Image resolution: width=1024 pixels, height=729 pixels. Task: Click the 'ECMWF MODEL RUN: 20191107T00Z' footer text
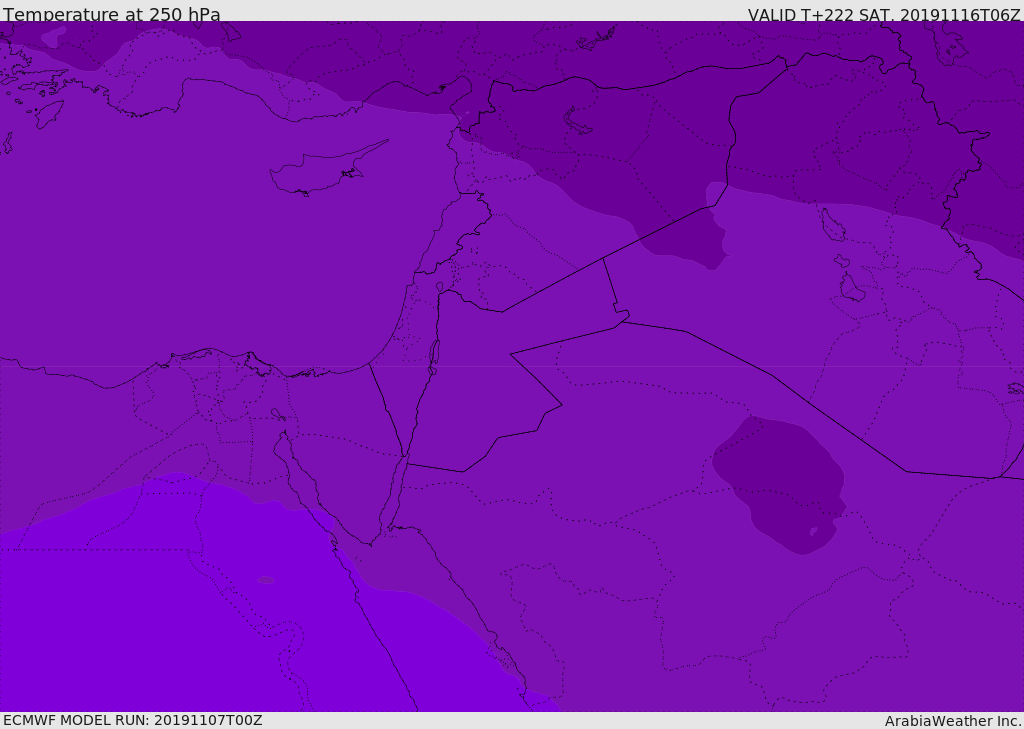(133, 720)
